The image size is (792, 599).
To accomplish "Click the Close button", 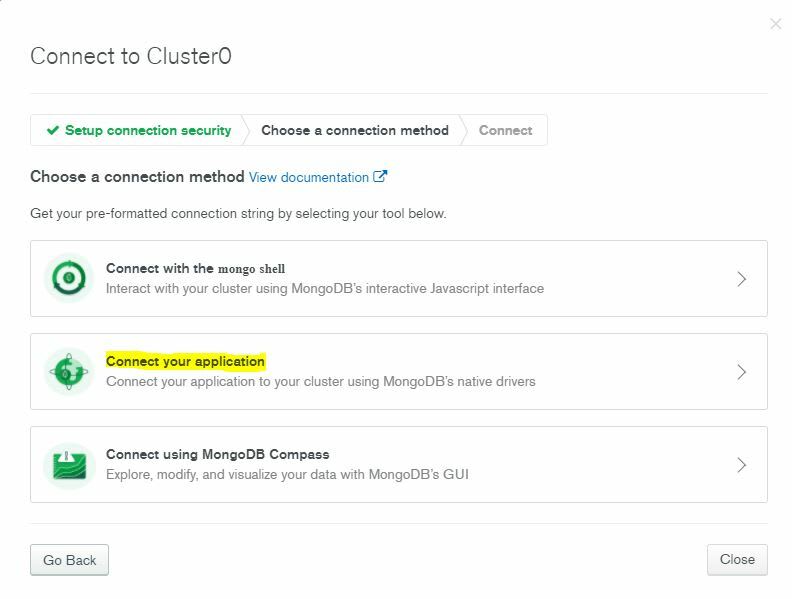I will (737, 559).
